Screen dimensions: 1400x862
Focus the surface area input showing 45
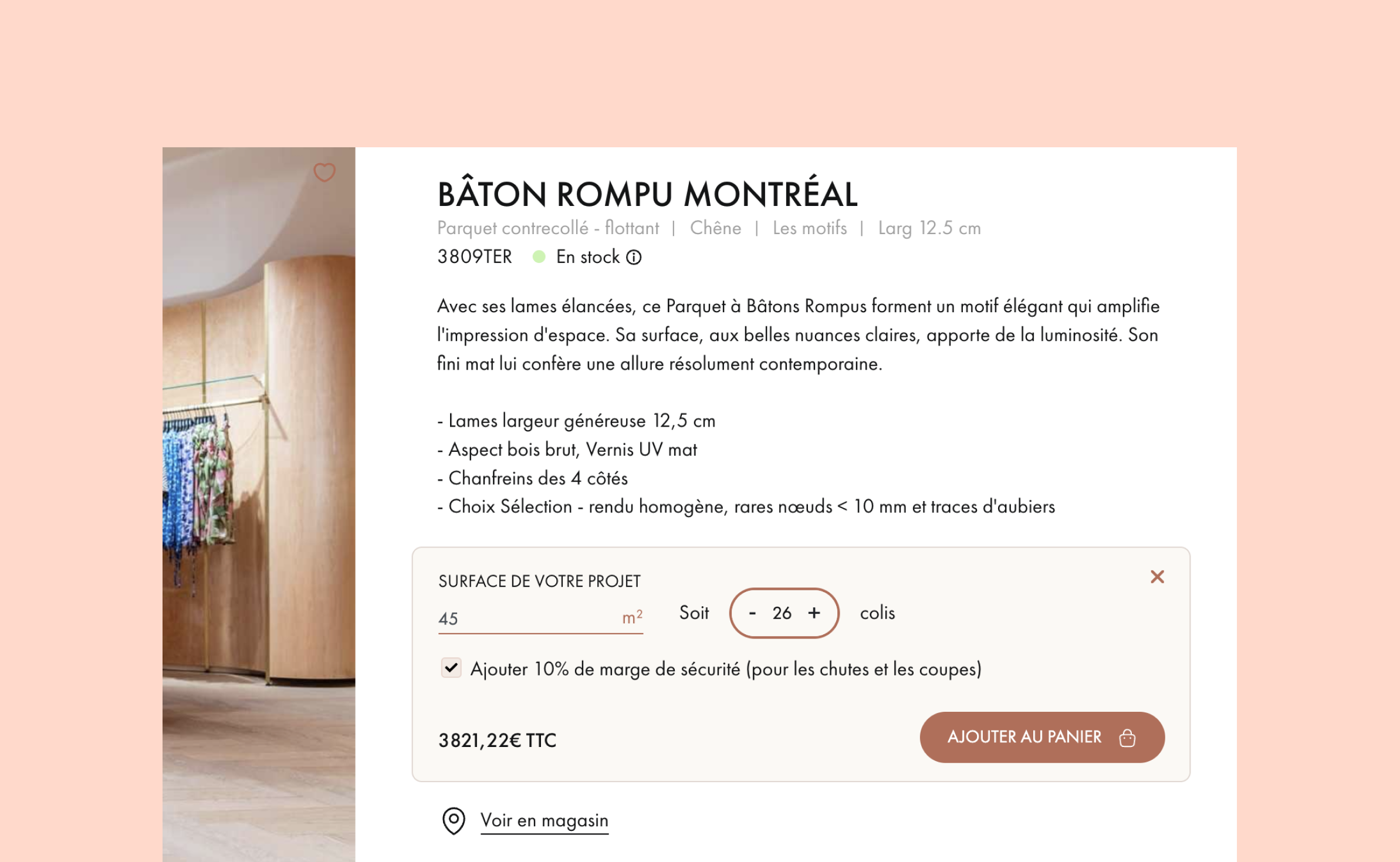[x=540, y=618]
